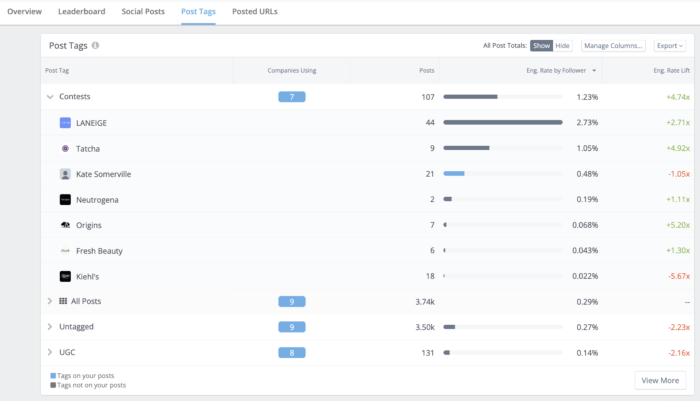Viewport: 700px width, 401px height.
Task: Click blue 'Tags on your posts' legend swatch
Action: tap(53, 376)
